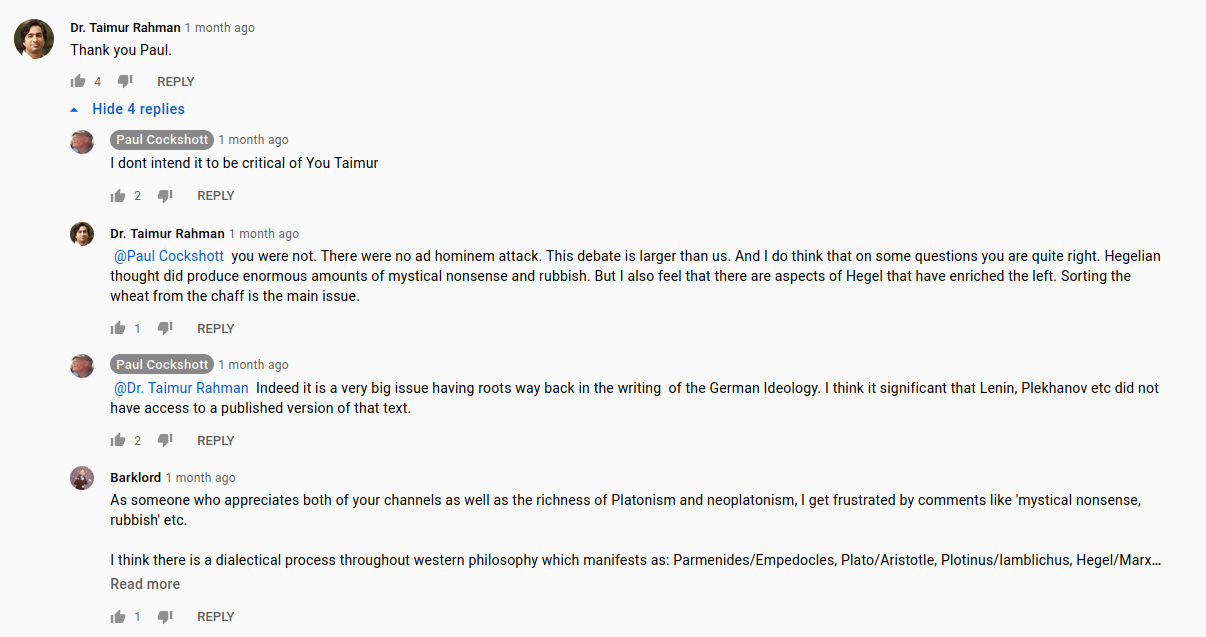
Task: Reply to the "Thank you Paul" comment
Action: pos(176,82)
